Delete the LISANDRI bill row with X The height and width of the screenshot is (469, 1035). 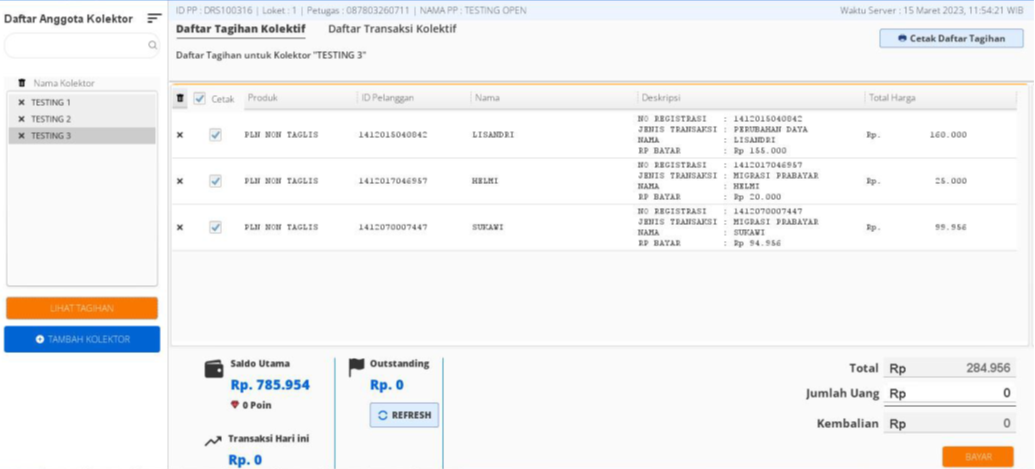coord(180,135)
